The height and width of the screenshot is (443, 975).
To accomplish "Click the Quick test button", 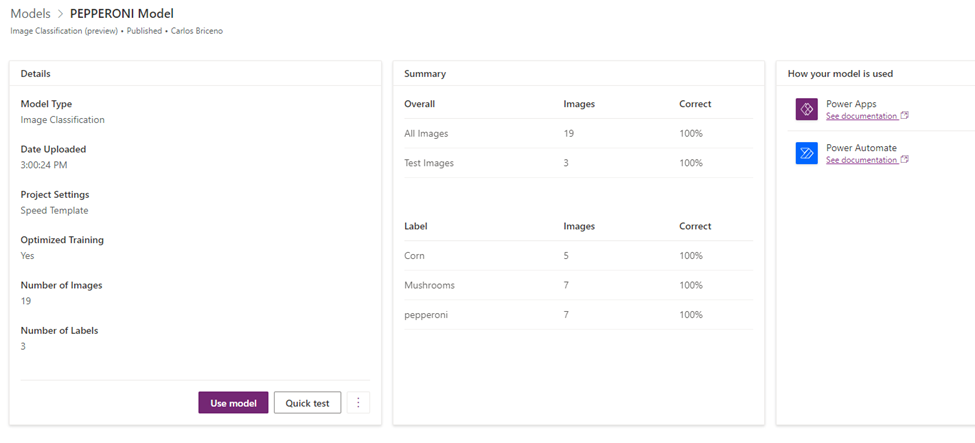I will [x=307, y=403].
